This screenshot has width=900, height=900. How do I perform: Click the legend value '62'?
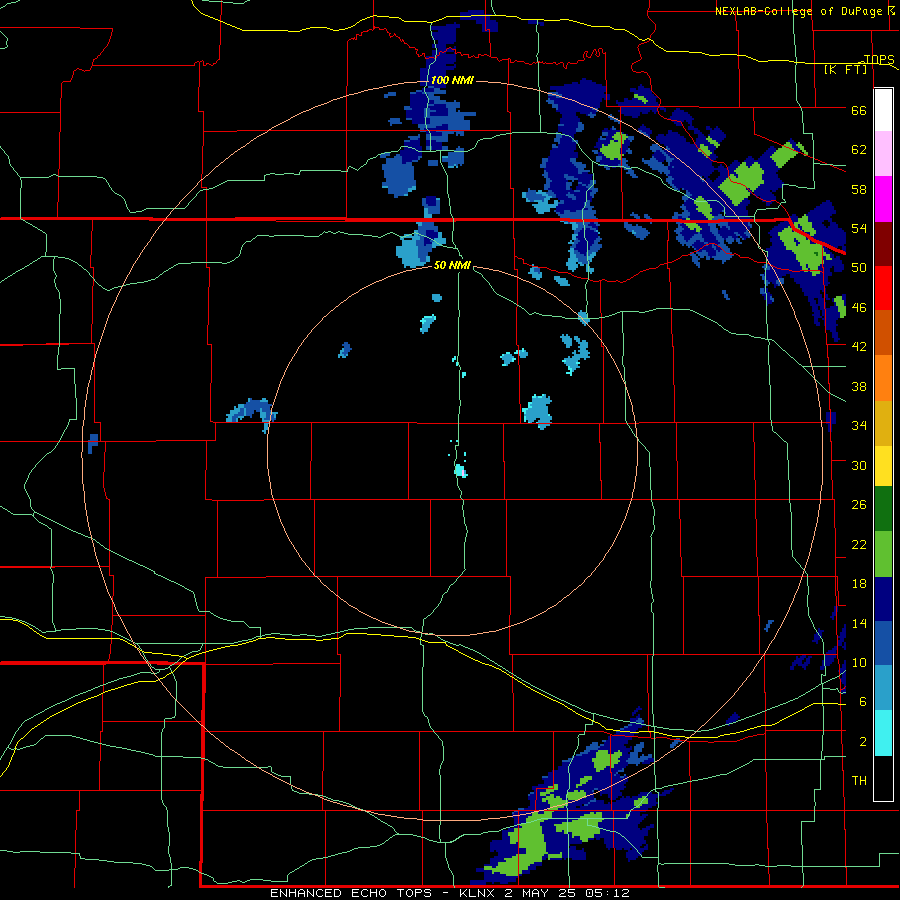(859, 150)
